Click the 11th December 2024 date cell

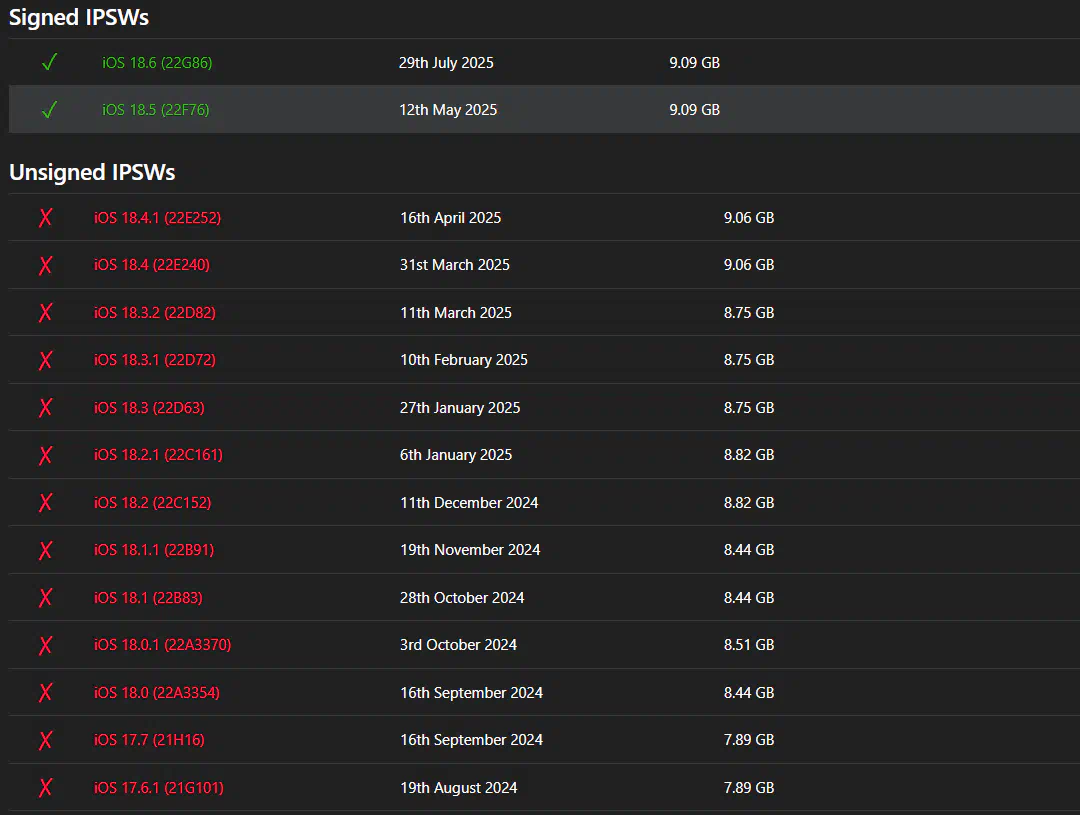click(x=469, y=503)
